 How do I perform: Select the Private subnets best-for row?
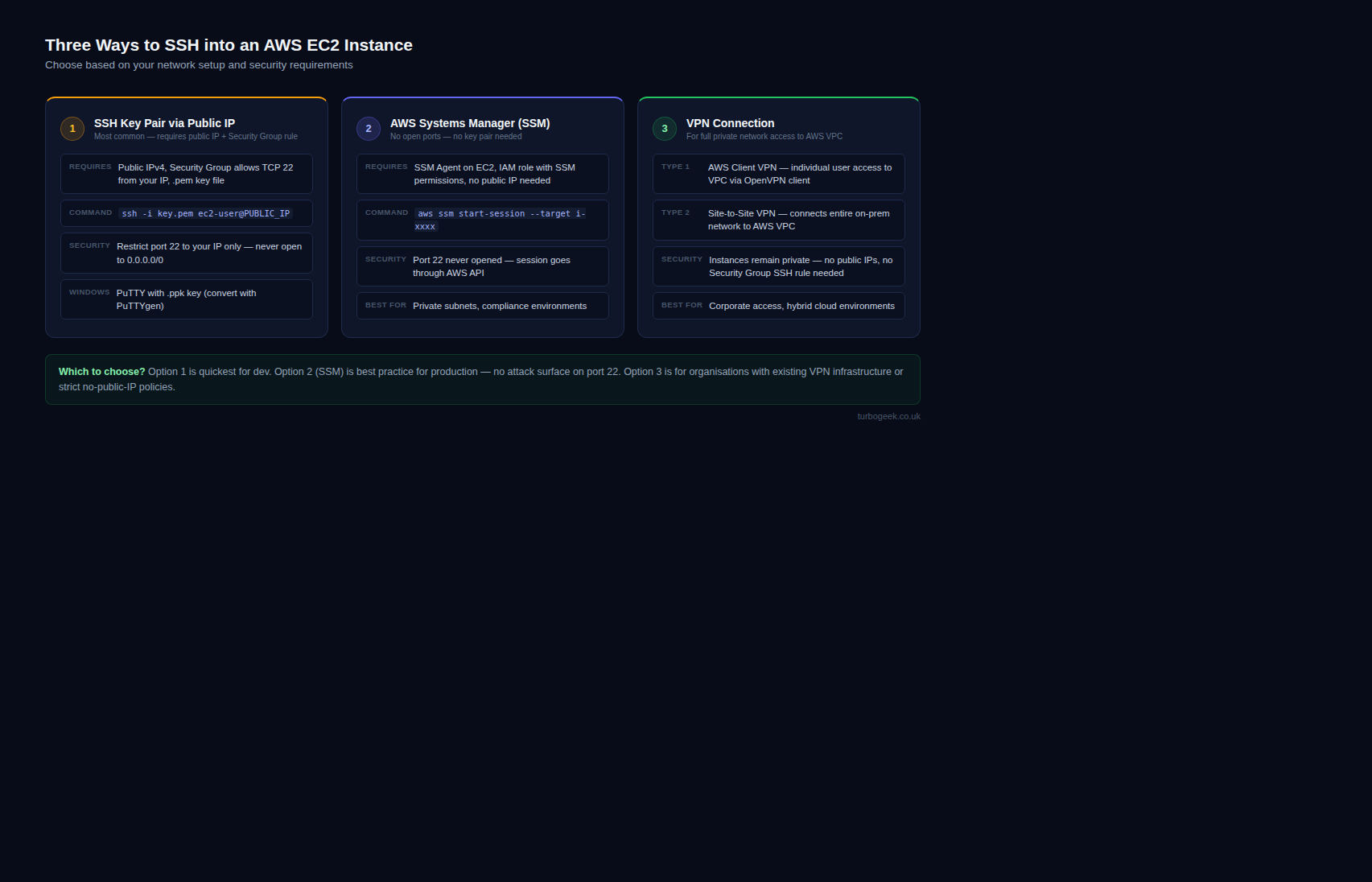coord(483,306)
